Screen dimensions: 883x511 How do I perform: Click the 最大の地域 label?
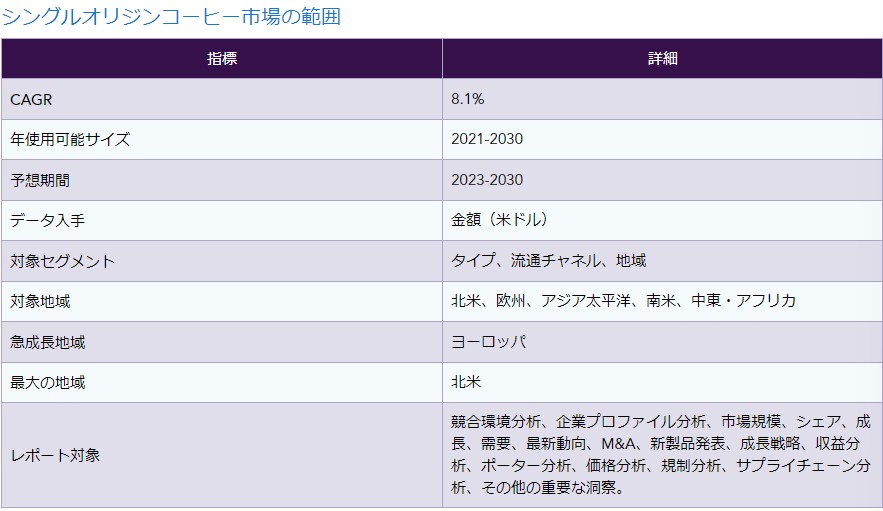click(47, 383)
